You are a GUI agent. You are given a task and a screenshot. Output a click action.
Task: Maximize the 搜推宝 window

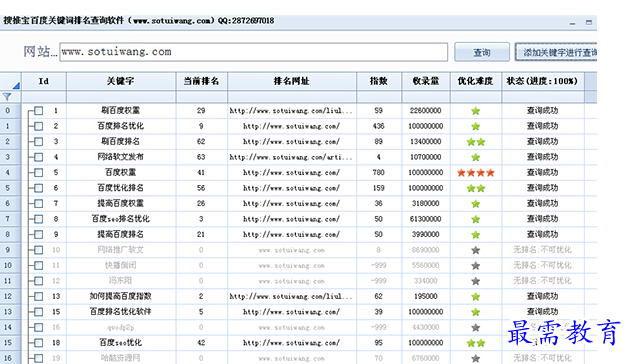pyautogui.click(x=589, y=22)
